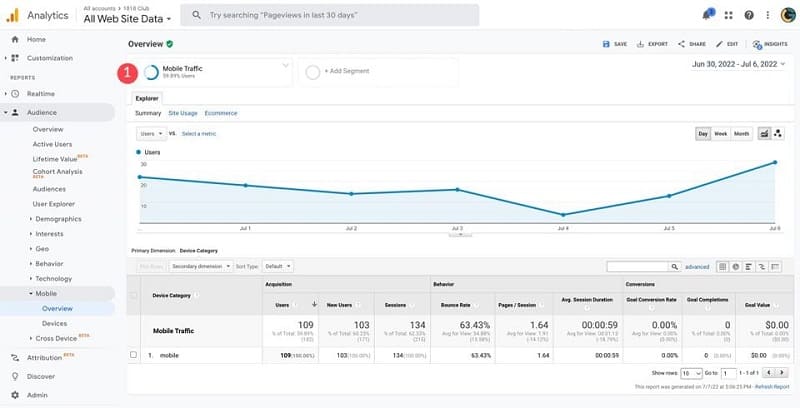Switch to the Site Usage tab

tap(182, 113)
